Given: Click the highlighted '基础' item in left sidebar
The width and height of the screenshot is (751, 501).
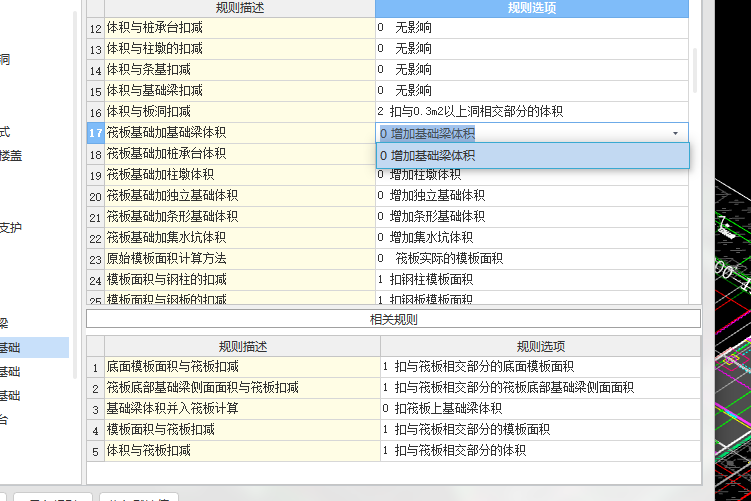Looking at the screenshot, I should 34,347.
